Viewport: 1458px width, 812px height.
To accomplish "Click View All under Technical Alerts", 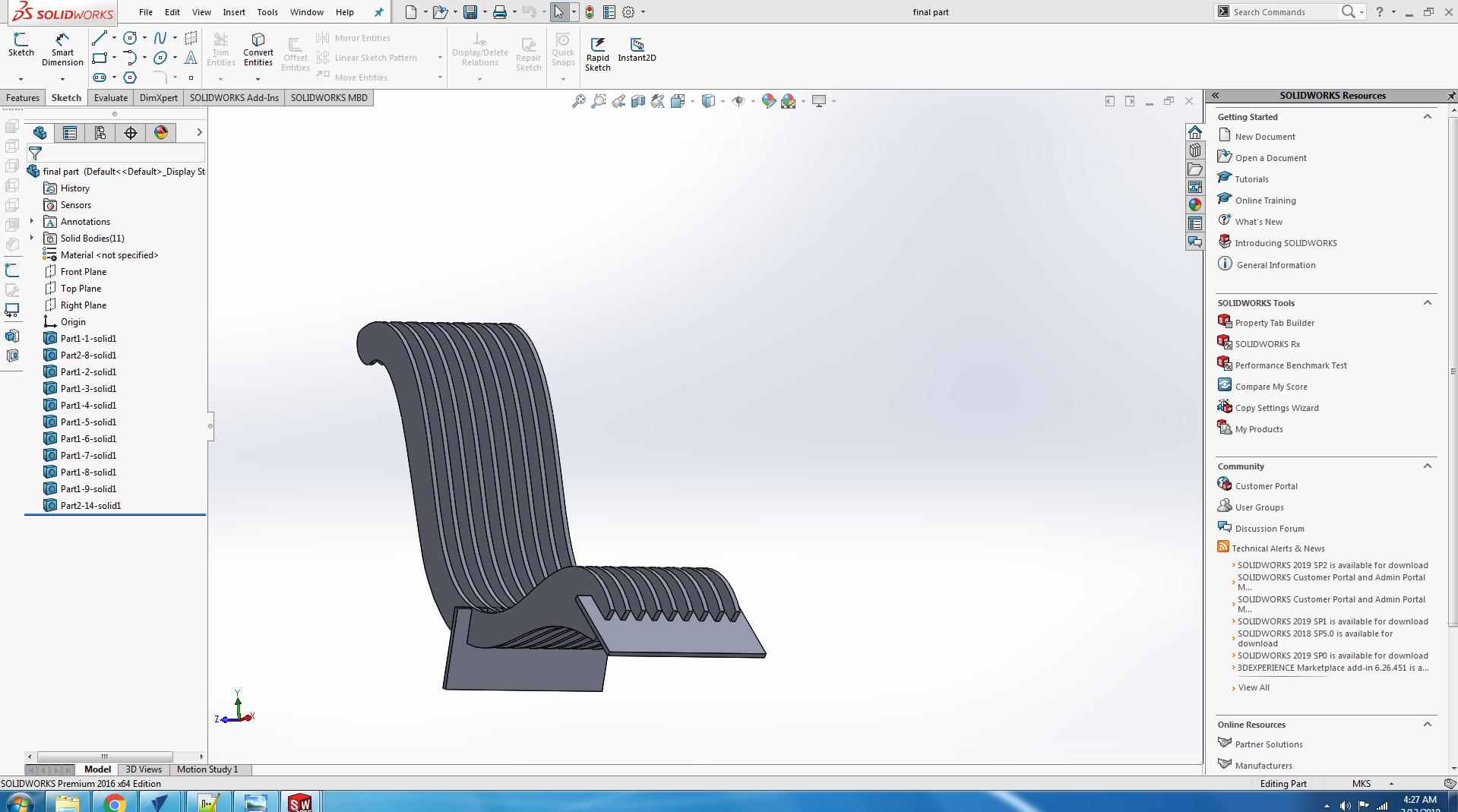I will pyautogui.click(x=1254, y=687).
